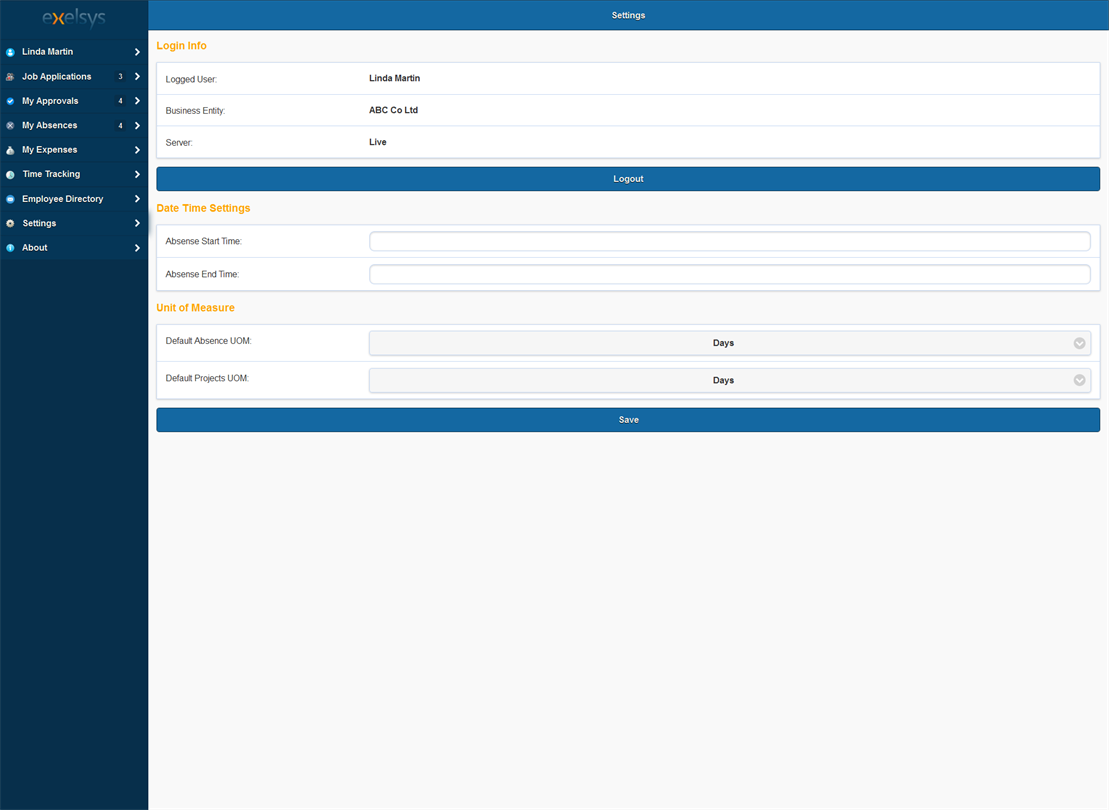1109x810 pixels.
Task: Click the Absense End Time label
Action: pos(202,274)
